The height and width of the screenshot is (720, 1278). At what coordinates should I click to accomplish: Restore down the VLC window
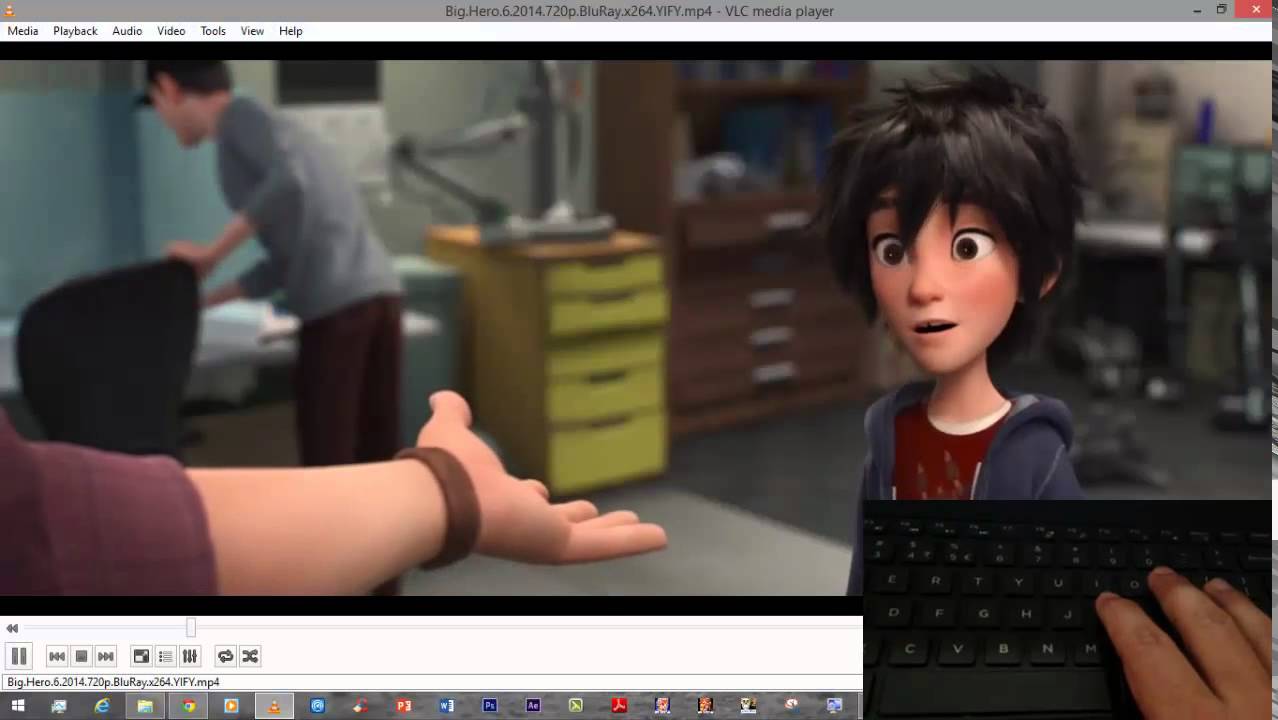pos(1221,9)
